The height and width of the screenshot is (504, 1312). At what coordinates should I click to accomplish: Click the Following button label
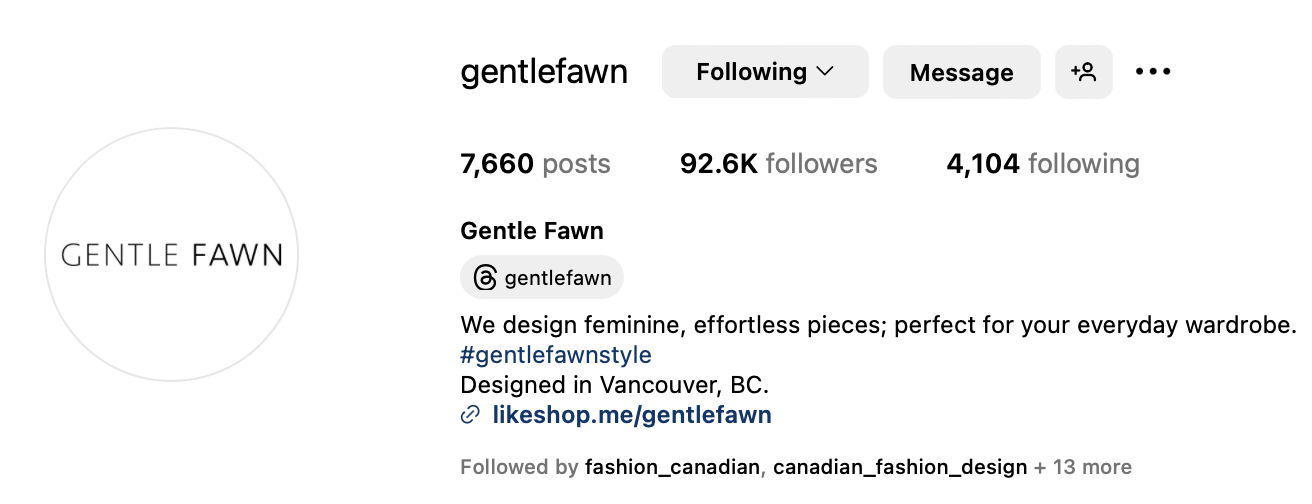pyautogui.click(x=751, y=72)
